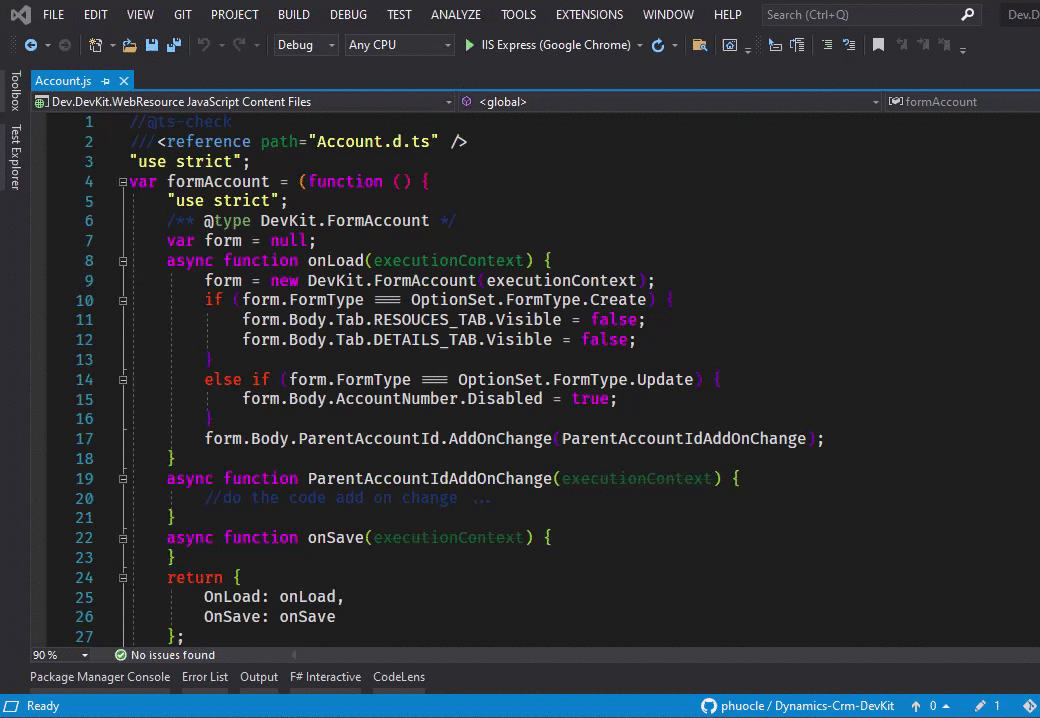
Task: Open the ANALYZE menu
Action: point(456,14)
